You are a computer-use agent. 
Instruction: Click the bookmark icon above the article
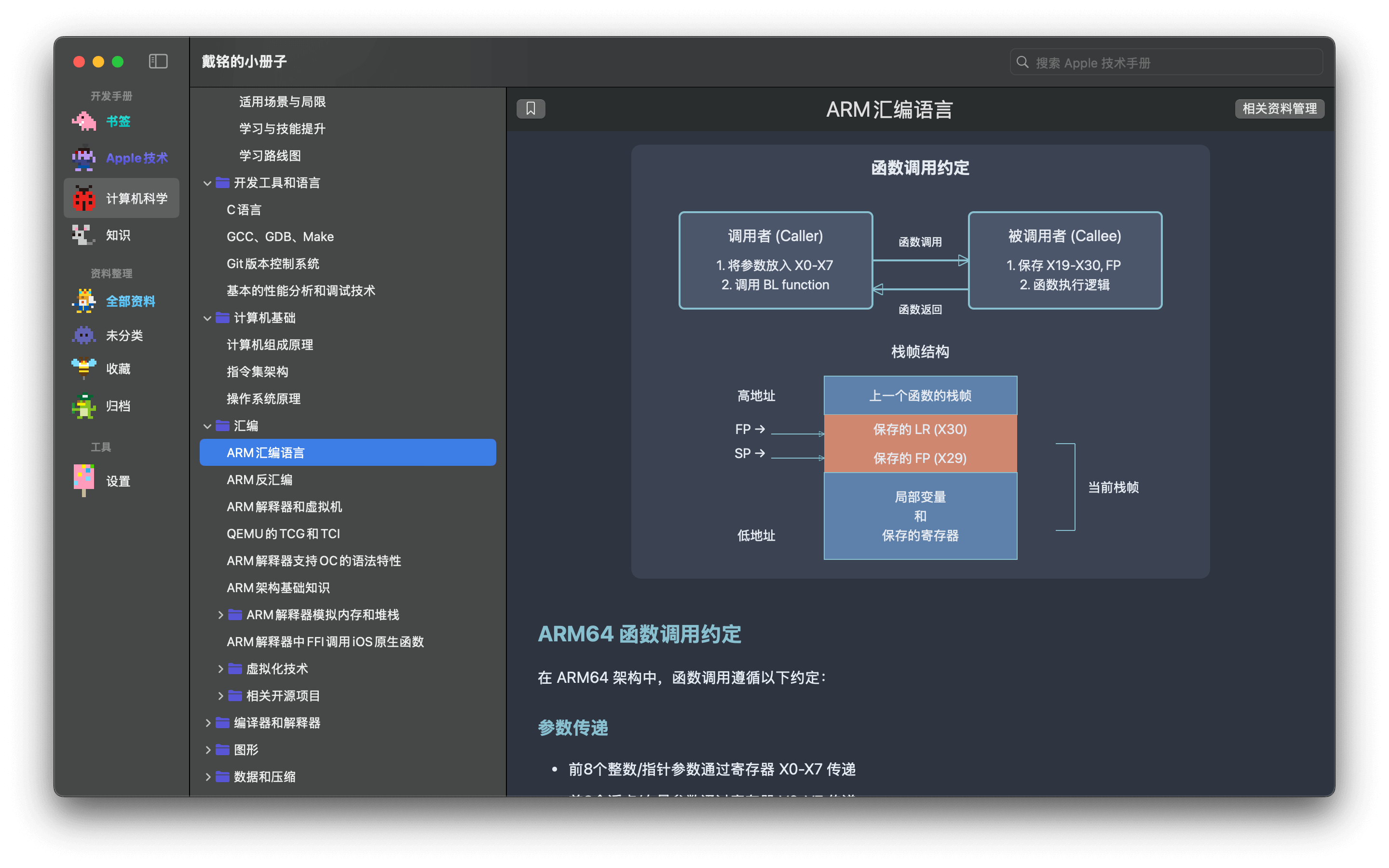(x=531, y=108)
